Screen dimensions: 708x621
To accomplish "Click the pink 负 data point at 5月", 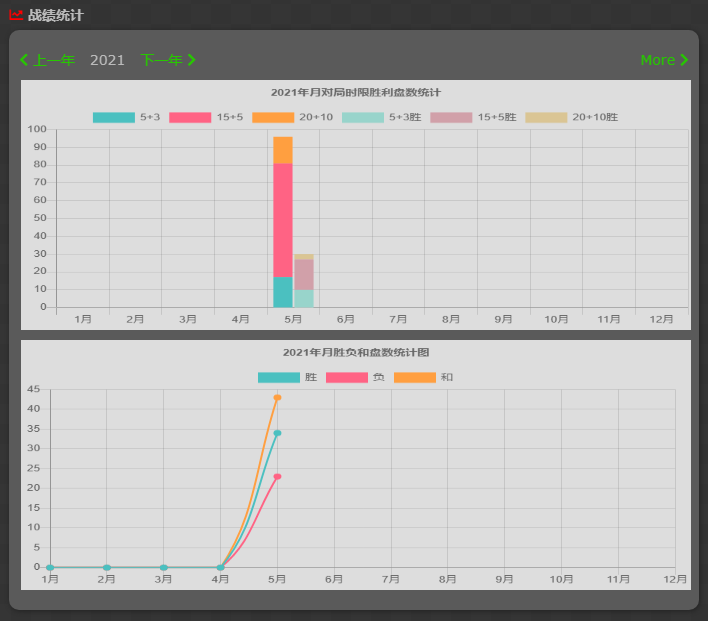I will (277, 476).
